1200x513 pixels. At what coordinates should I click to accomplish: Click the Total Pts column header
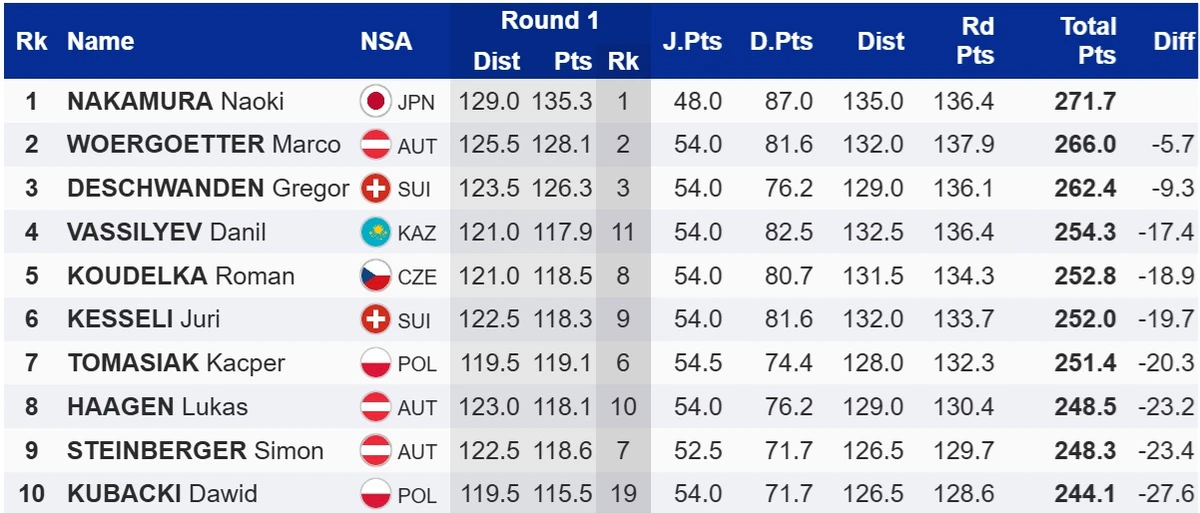(x=1088, y=41)
